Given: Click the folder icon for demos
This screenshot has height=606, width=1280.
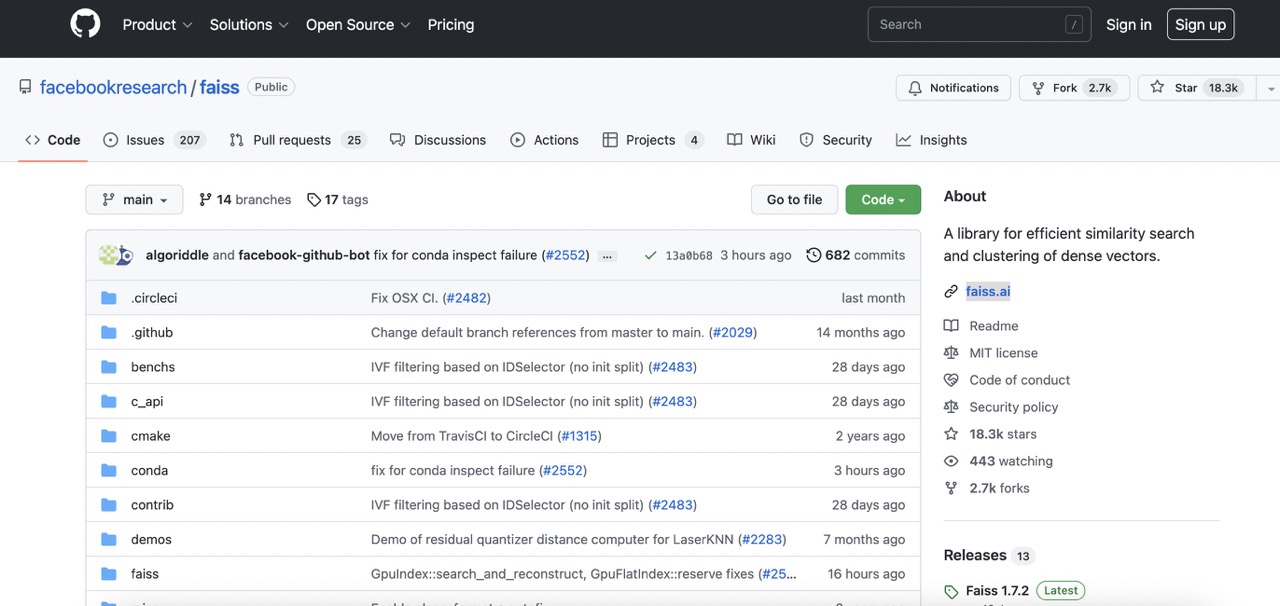Looking at the screenshot, I should point(109,539).
